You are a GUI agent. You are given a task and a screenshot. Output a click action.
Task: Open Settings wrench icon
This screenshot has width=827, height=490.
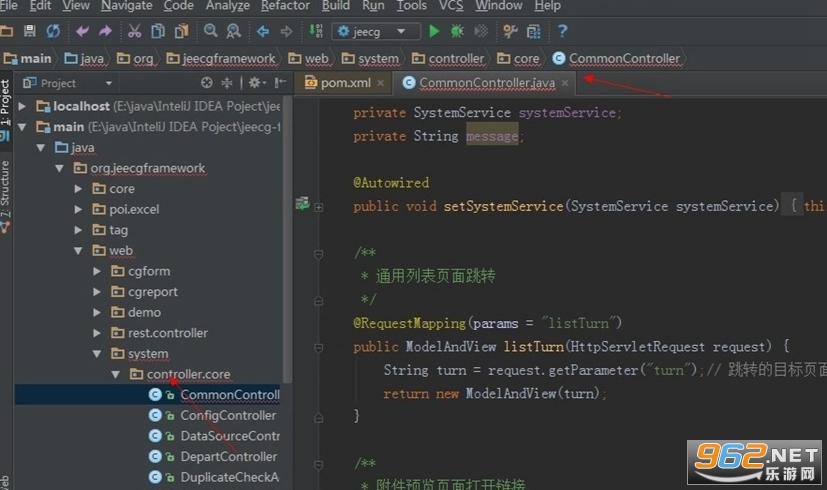[510, 32]
